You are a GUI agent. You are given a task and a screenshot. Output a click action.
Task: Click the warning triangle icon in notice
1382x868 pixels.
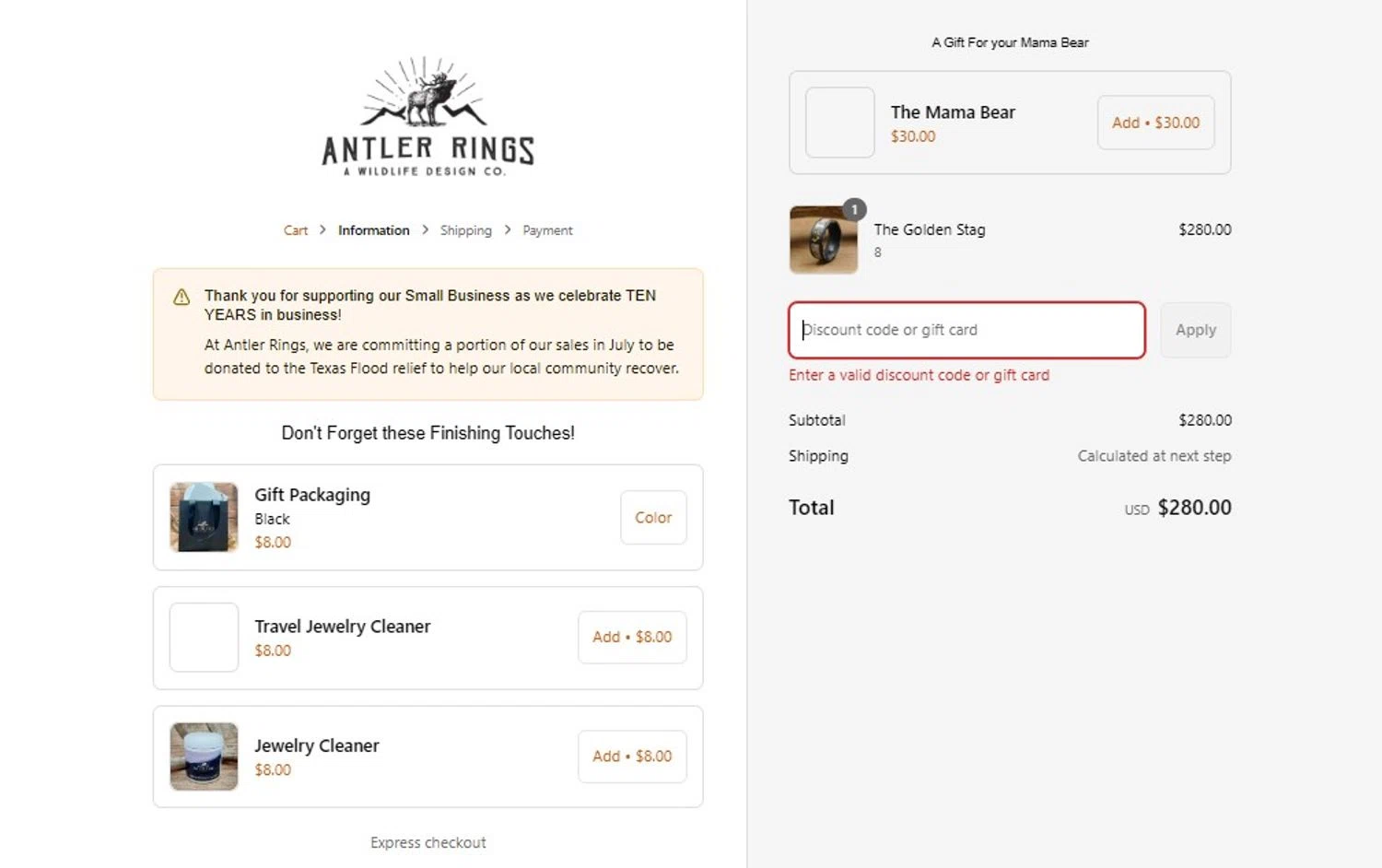[182, 297]
